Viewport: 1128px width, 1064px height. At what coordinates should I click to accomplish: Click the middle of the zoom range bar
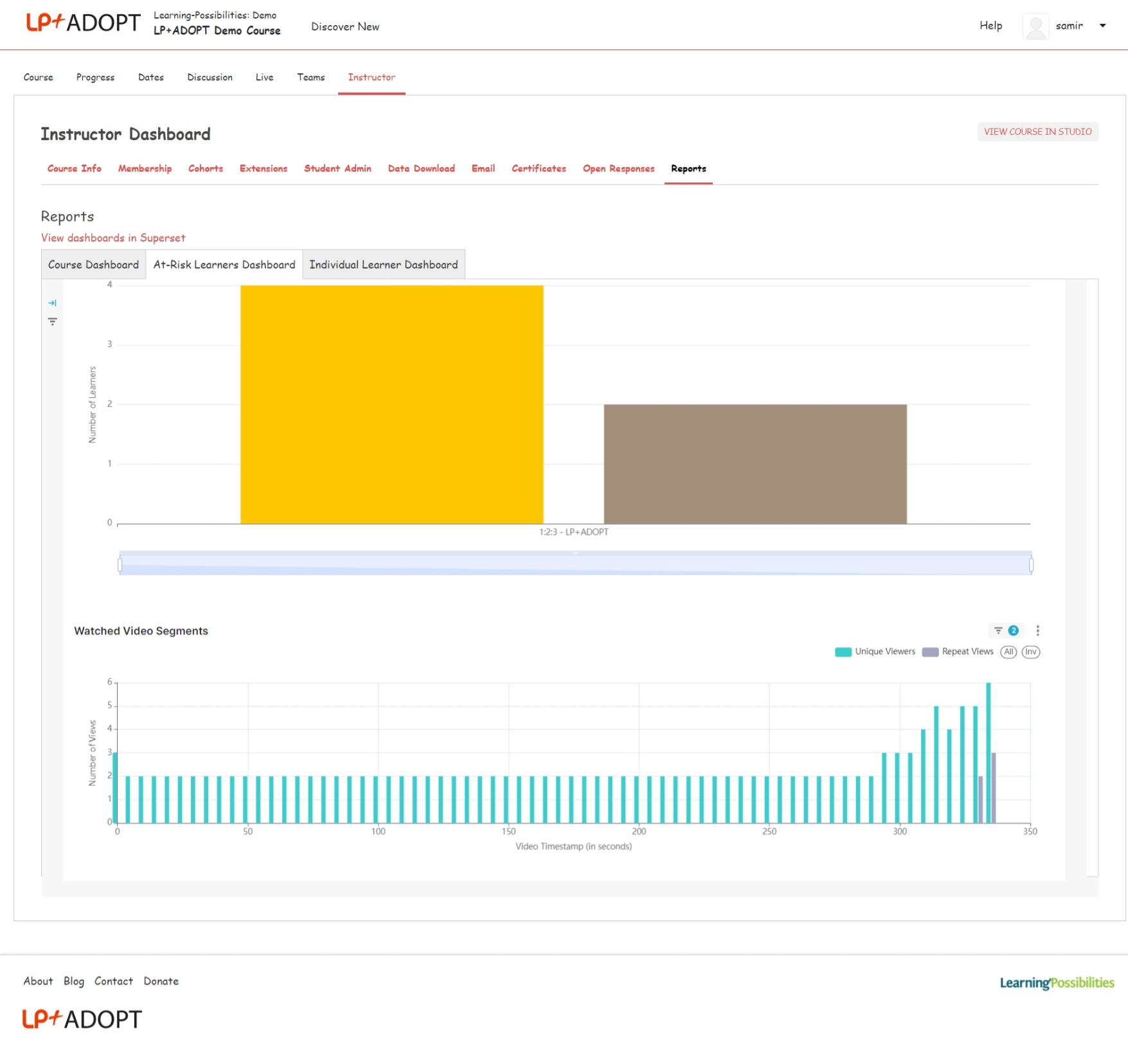[575, 563]
